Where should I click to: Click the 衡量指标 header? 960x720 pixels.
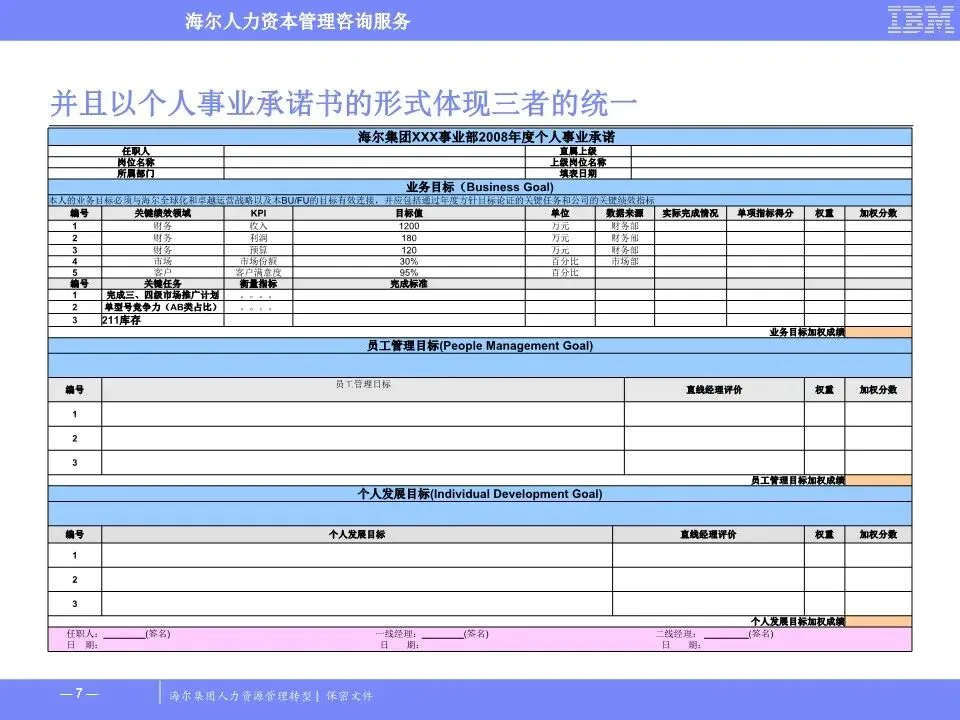tap(258, 283)
